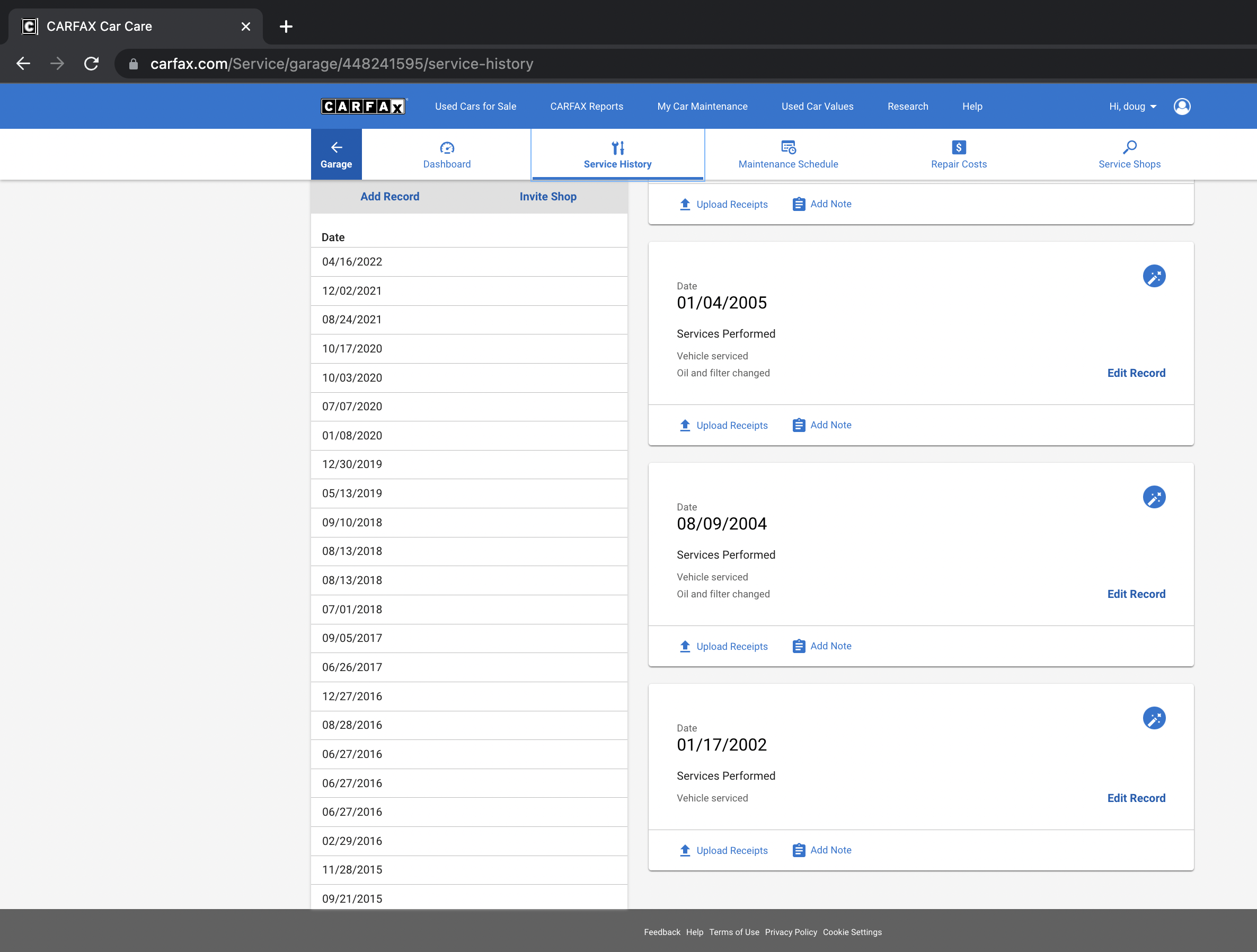Viewport: 1257px width, 952px height.
Task: Select the 08/24/2021 date row
Action: pyautogui.click(x=470, y=320)
